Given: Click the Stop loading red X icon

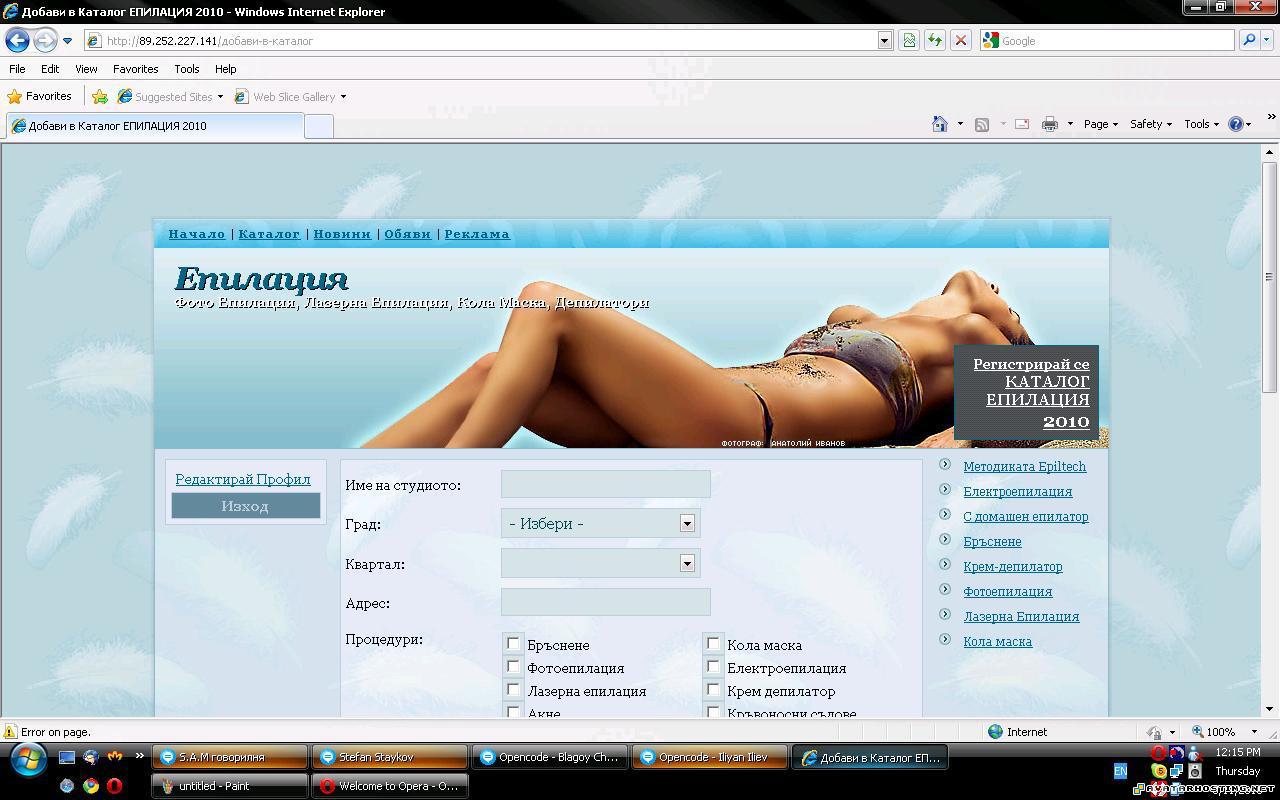Looking at the screenshot, I should point(960,41).
